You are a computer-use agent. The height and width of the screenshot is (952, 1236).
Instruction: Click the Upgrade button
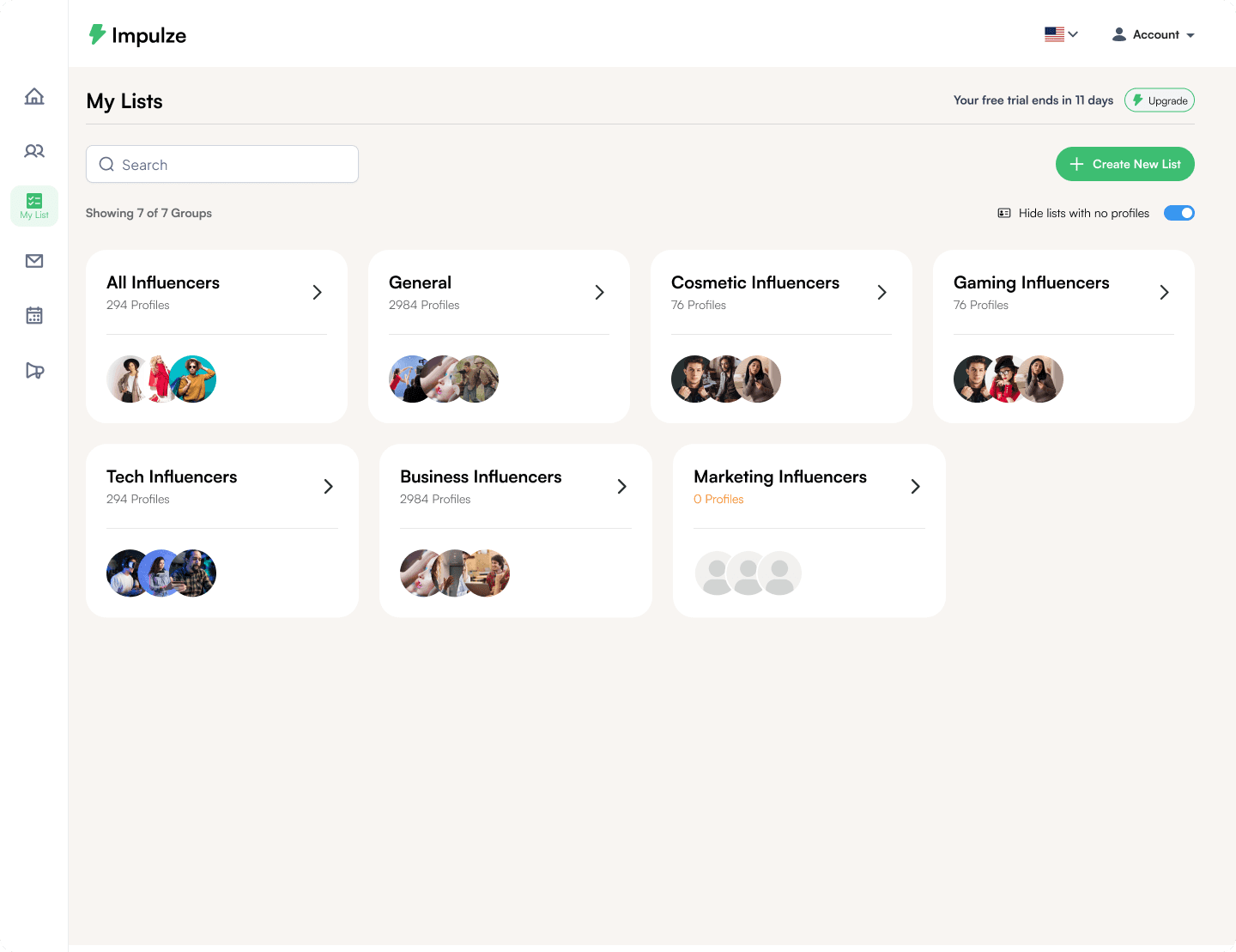coord(1160,100)
